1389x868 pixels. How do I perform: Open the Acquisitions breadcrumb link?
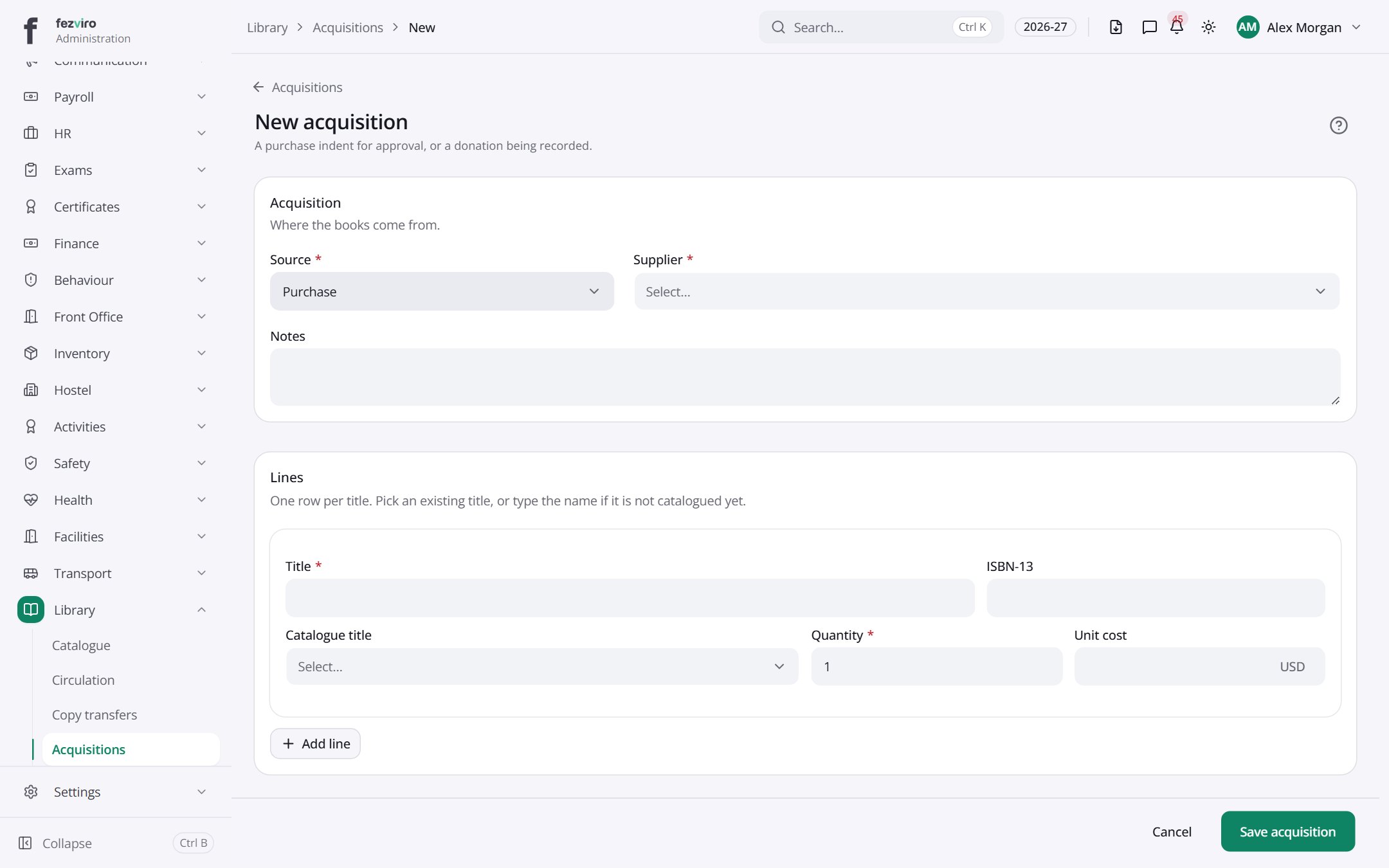pyautogui.click(x=348, y=27)
